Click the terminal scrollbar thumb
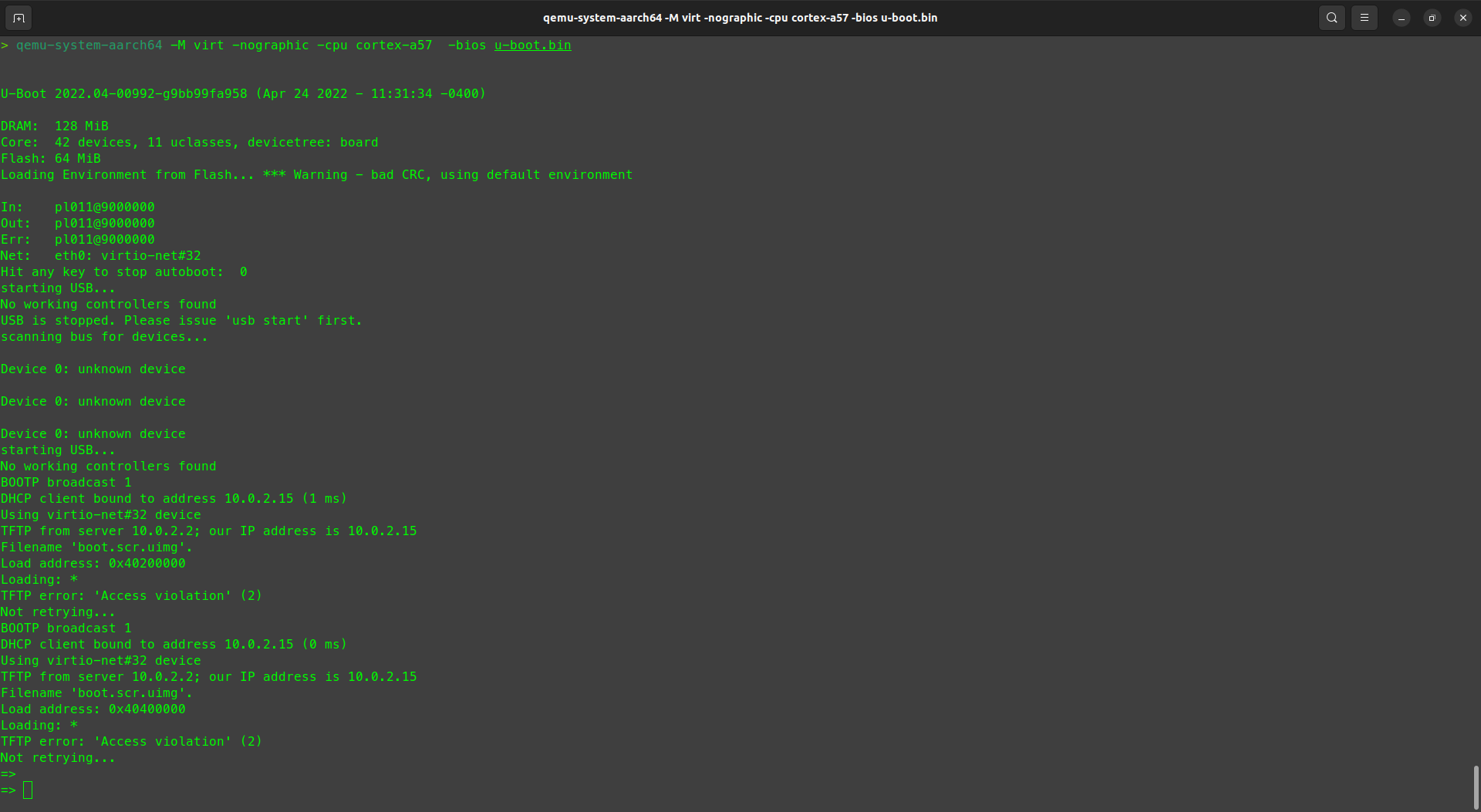Screen dimensions: 1481x812 click(x=1476, y=787)
